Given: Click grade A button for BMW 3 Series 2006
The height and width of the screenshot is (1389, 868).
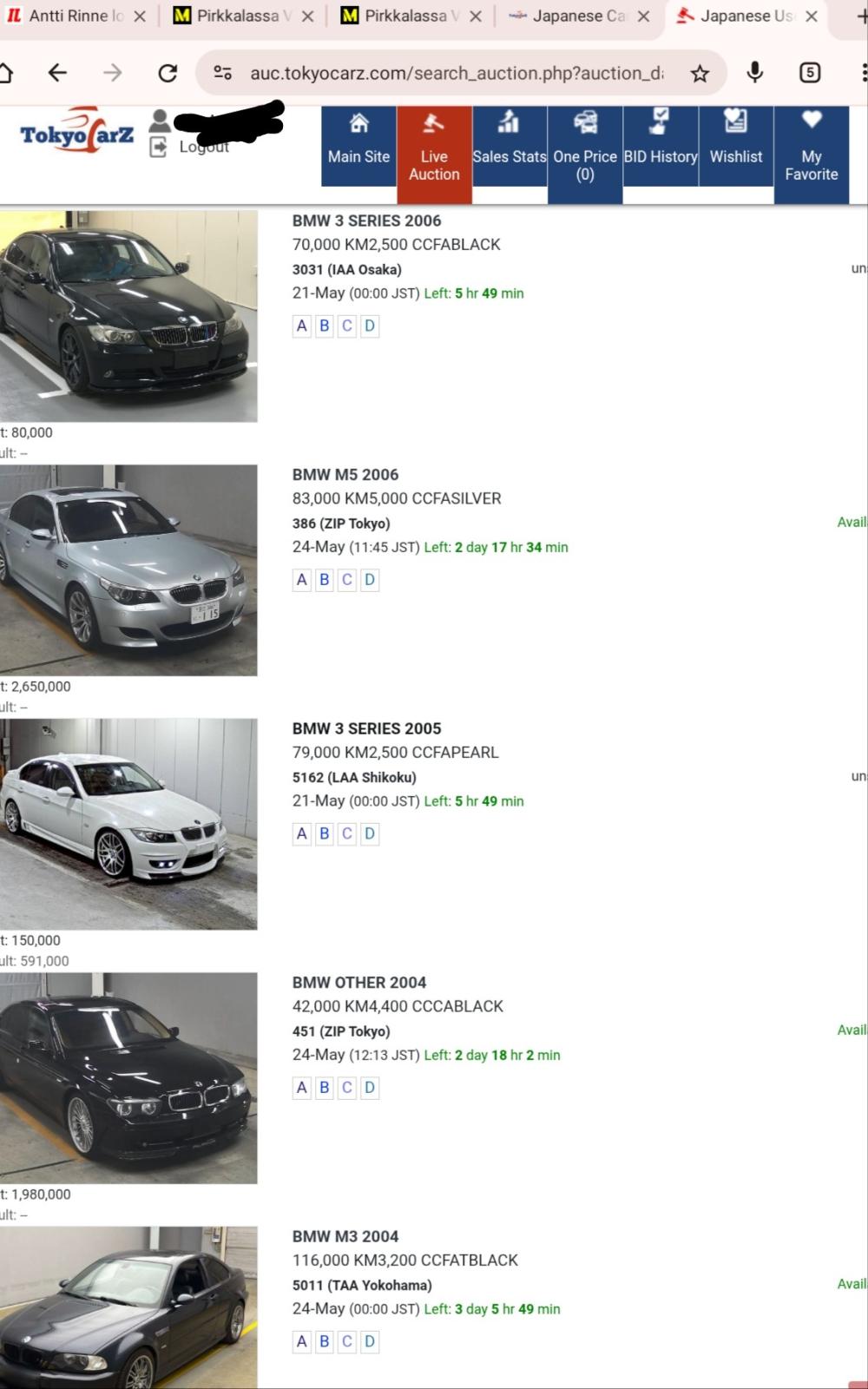Looking at the screenshot, I should coord(302,326).
